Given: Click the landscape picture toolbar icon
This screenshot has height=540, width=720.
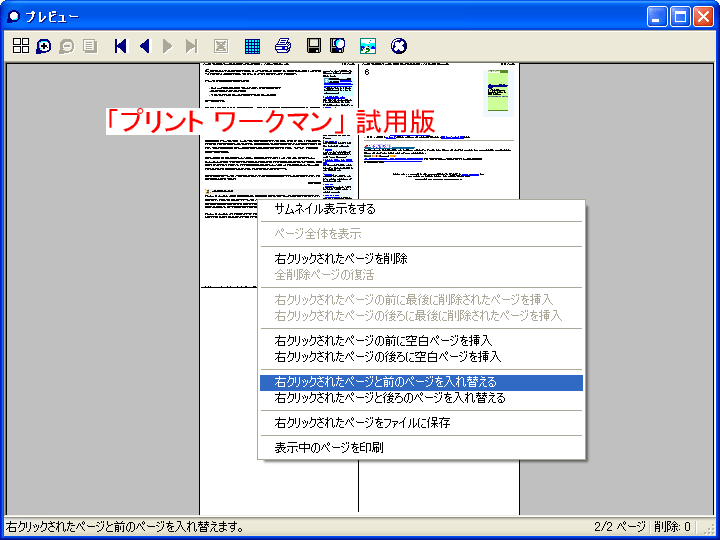Looking at the screenshot, I should click(x=368, y=46).
